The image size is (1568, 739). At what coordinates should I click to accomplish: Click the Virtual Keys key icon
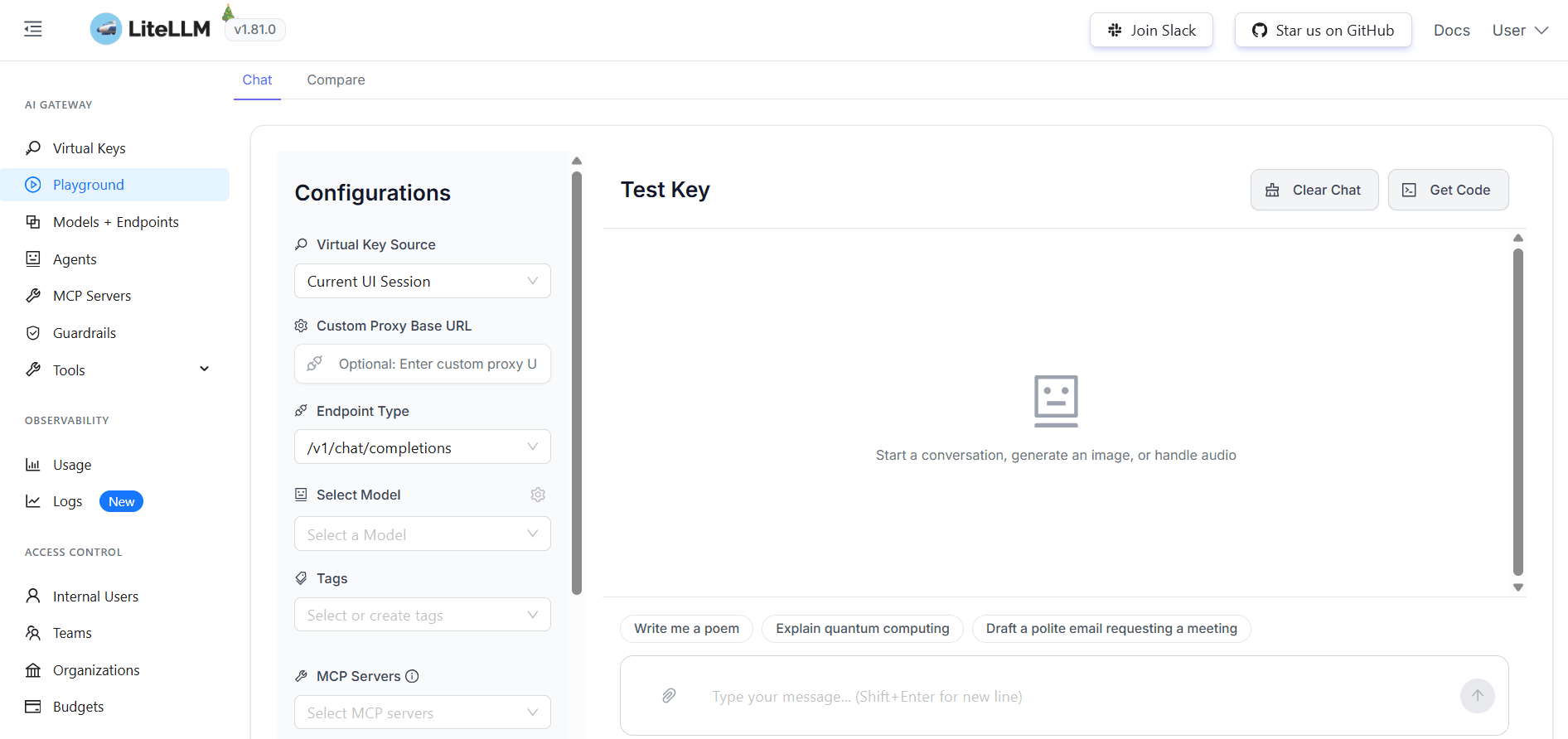tap(33, 148)
